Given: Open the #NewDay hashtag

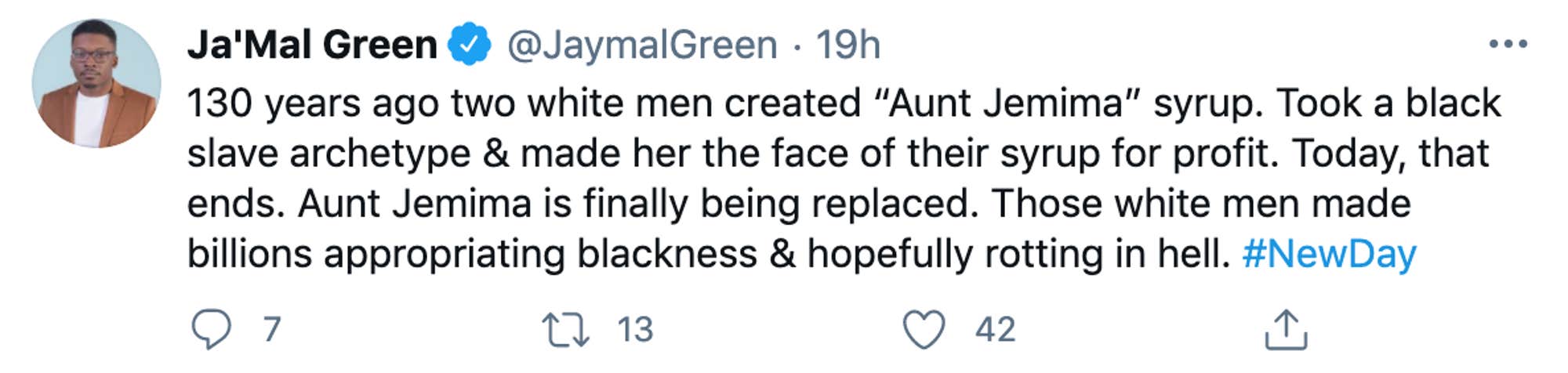Looking at the screenshot, I should pyautogui.click(x=1329, y=254).
